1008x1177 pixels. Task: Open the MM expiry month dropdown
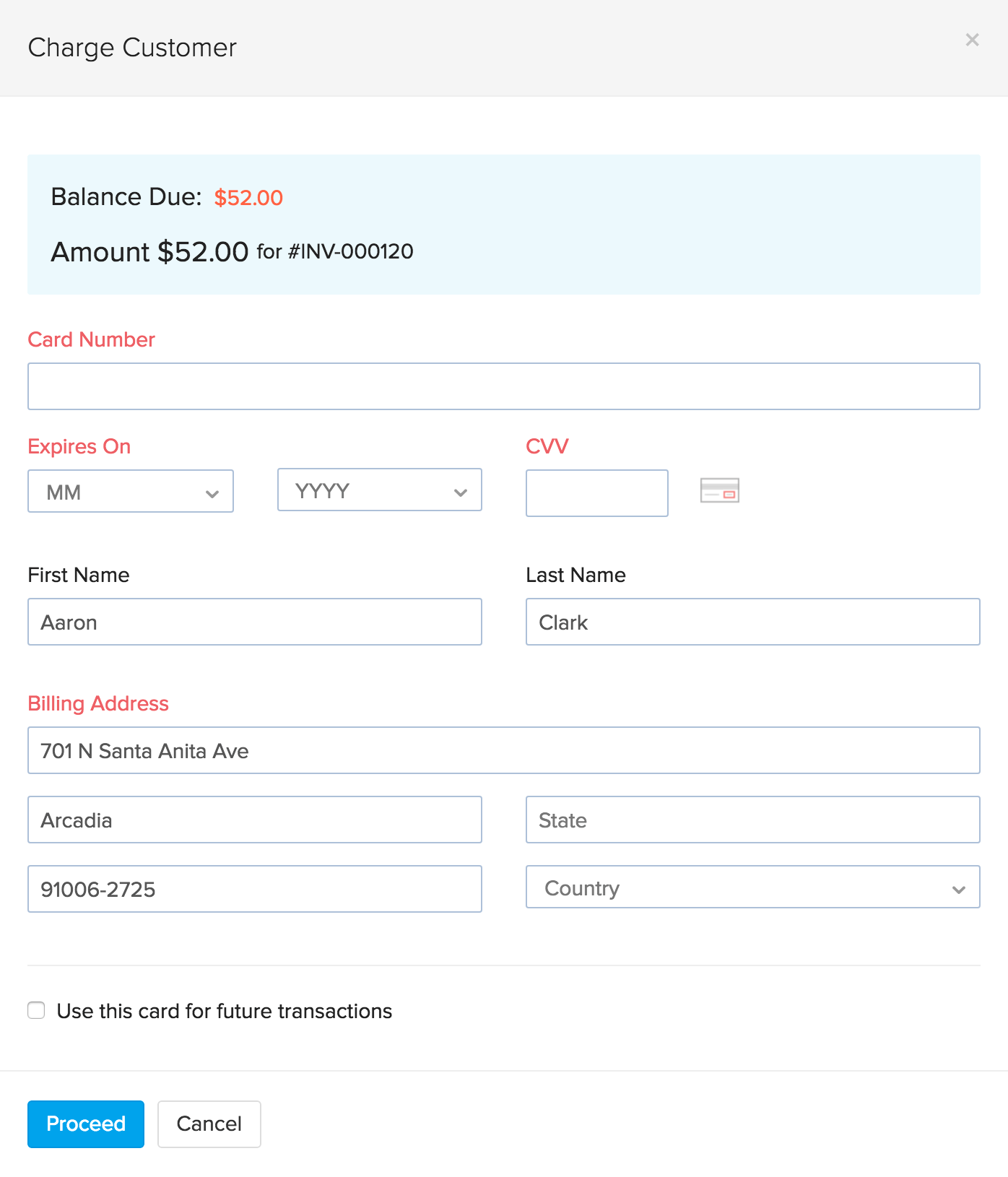point(130,491)
